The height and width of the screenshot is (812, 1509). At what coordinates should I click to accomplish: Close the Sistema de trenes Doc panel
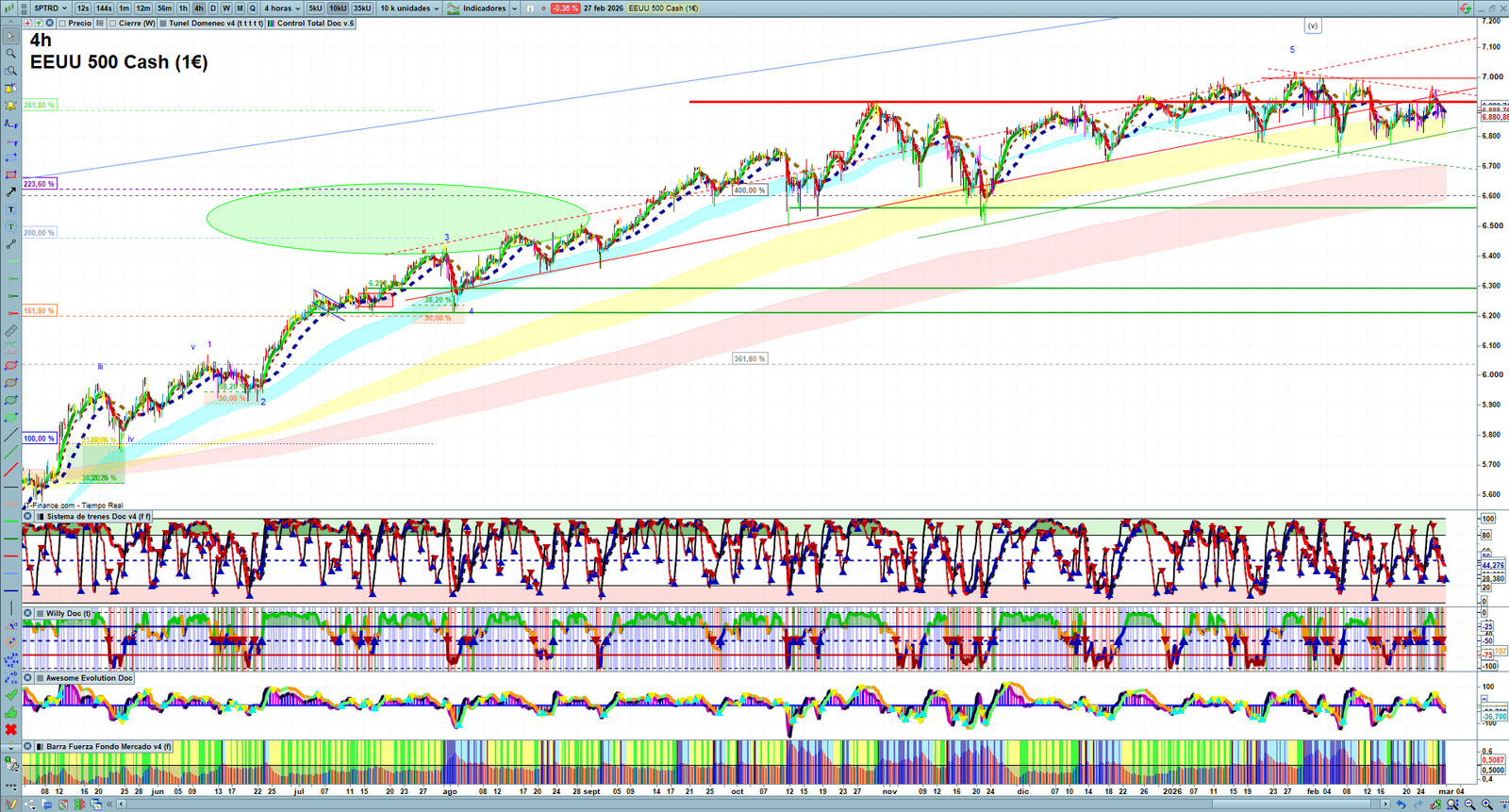(x=28, y=517)
